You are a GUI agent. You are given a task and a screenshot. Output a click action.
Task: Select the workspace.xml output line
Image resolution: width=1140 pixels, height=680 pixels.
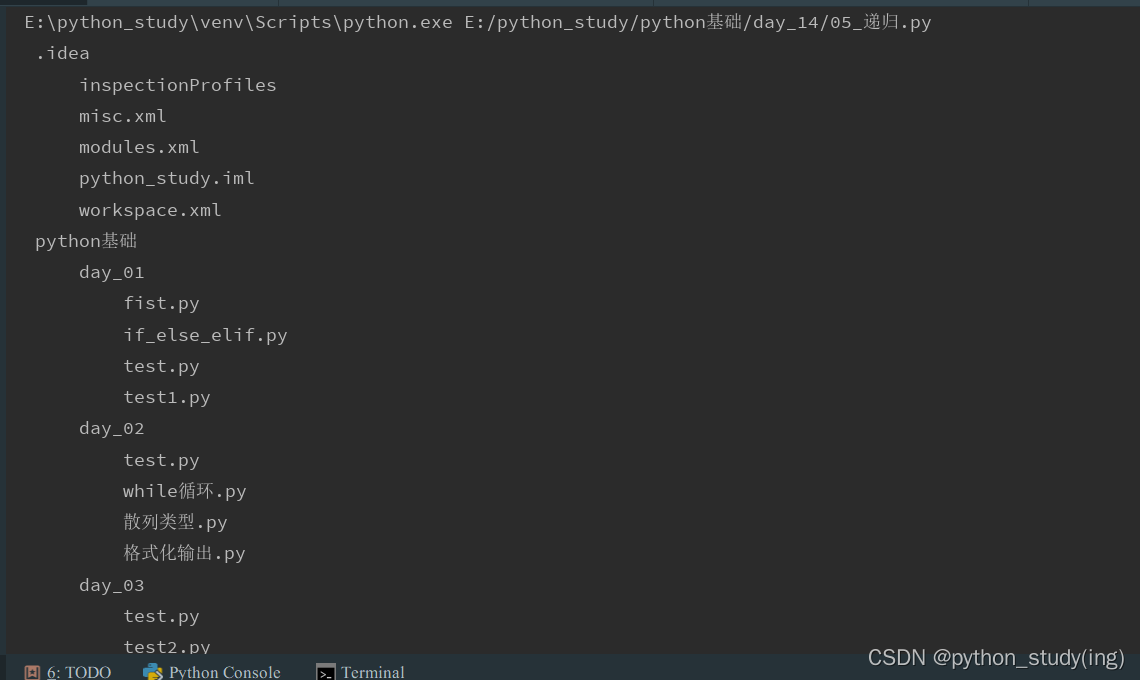150,209
